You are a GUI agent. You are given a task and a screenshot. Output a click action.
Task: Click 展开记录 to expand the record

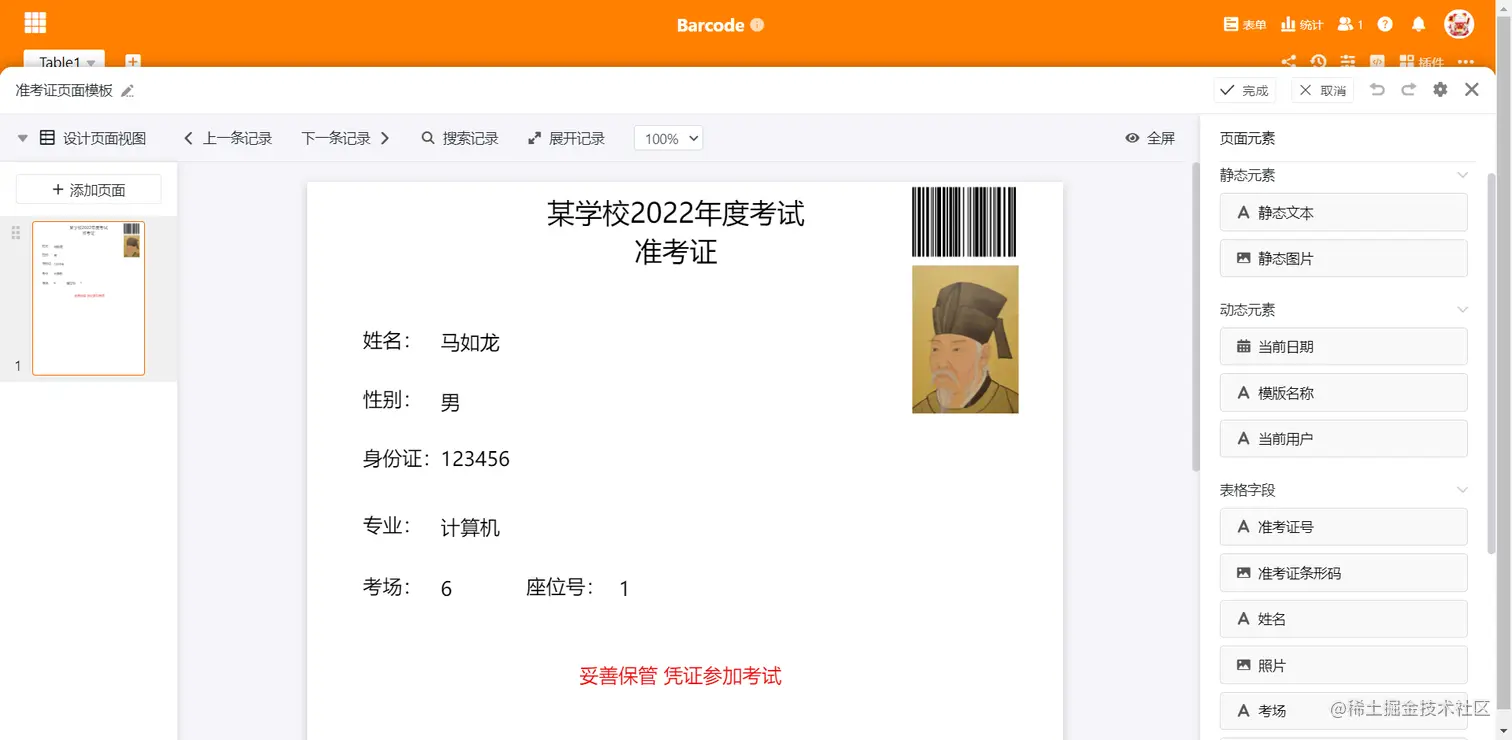pyautogui.click(x=566, y=138)
